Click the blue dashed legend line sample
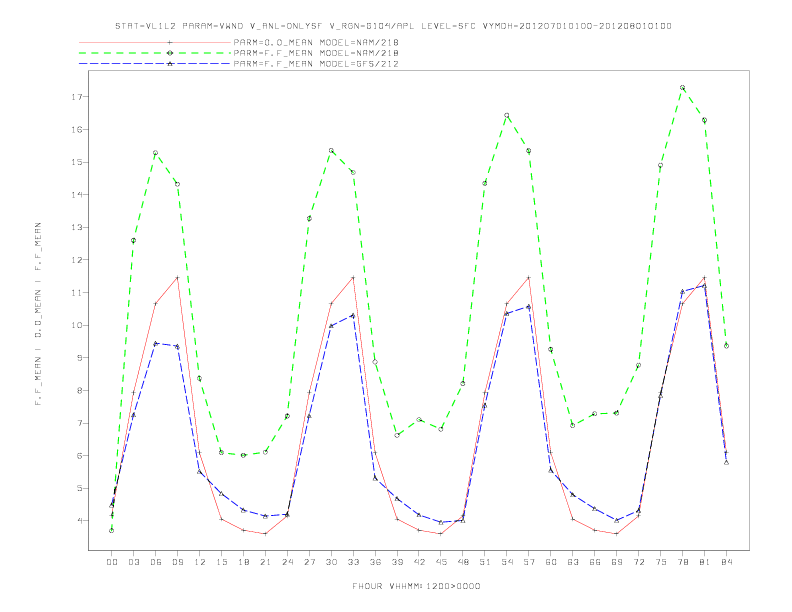Image resolution: width=792 pixels, height=612 pixels. pos(155,64)
